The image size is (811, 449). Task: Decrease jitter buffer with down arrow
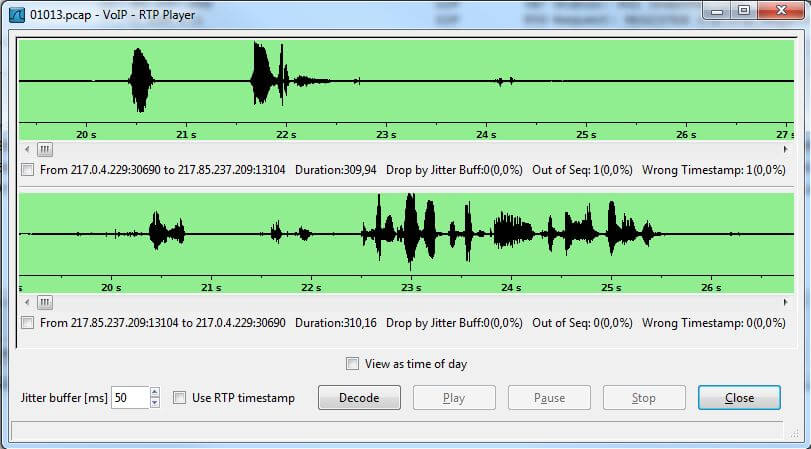click(x=154, y=403)
